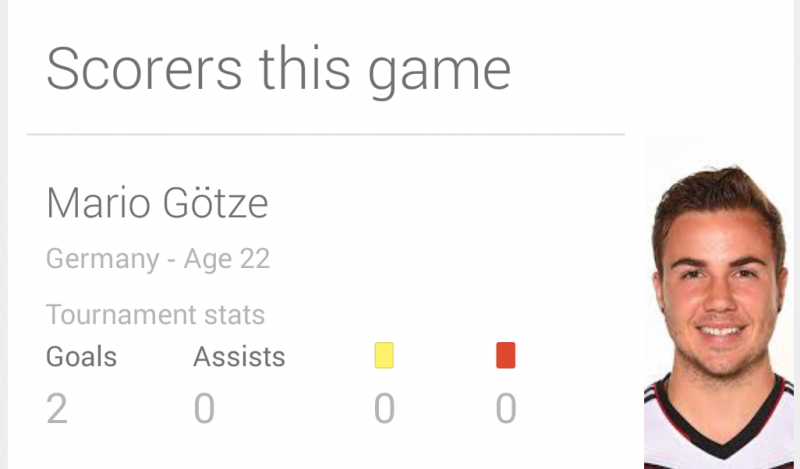Screen dimensions: 800x469
Task: Tap the word Germany in the subtitle
Action: coord(103,259)
